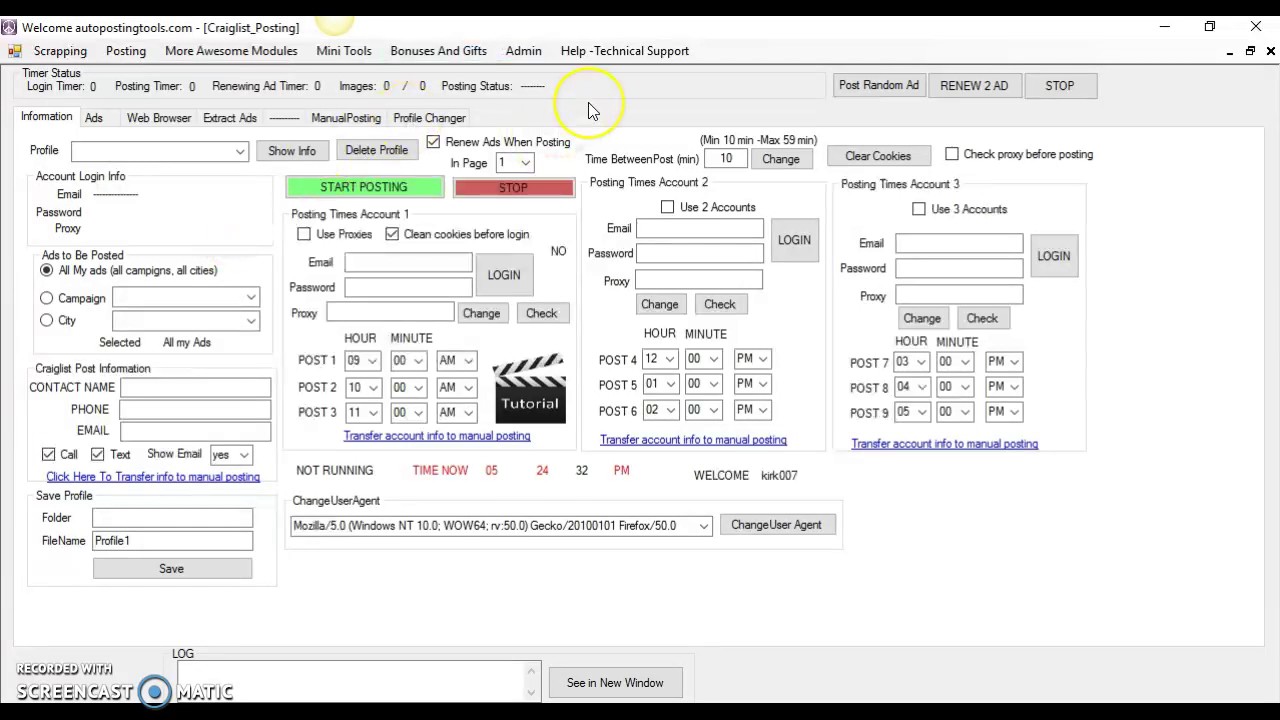
Task: Minimize the inner MDI child window
Action: click(x=1230, y=51)
